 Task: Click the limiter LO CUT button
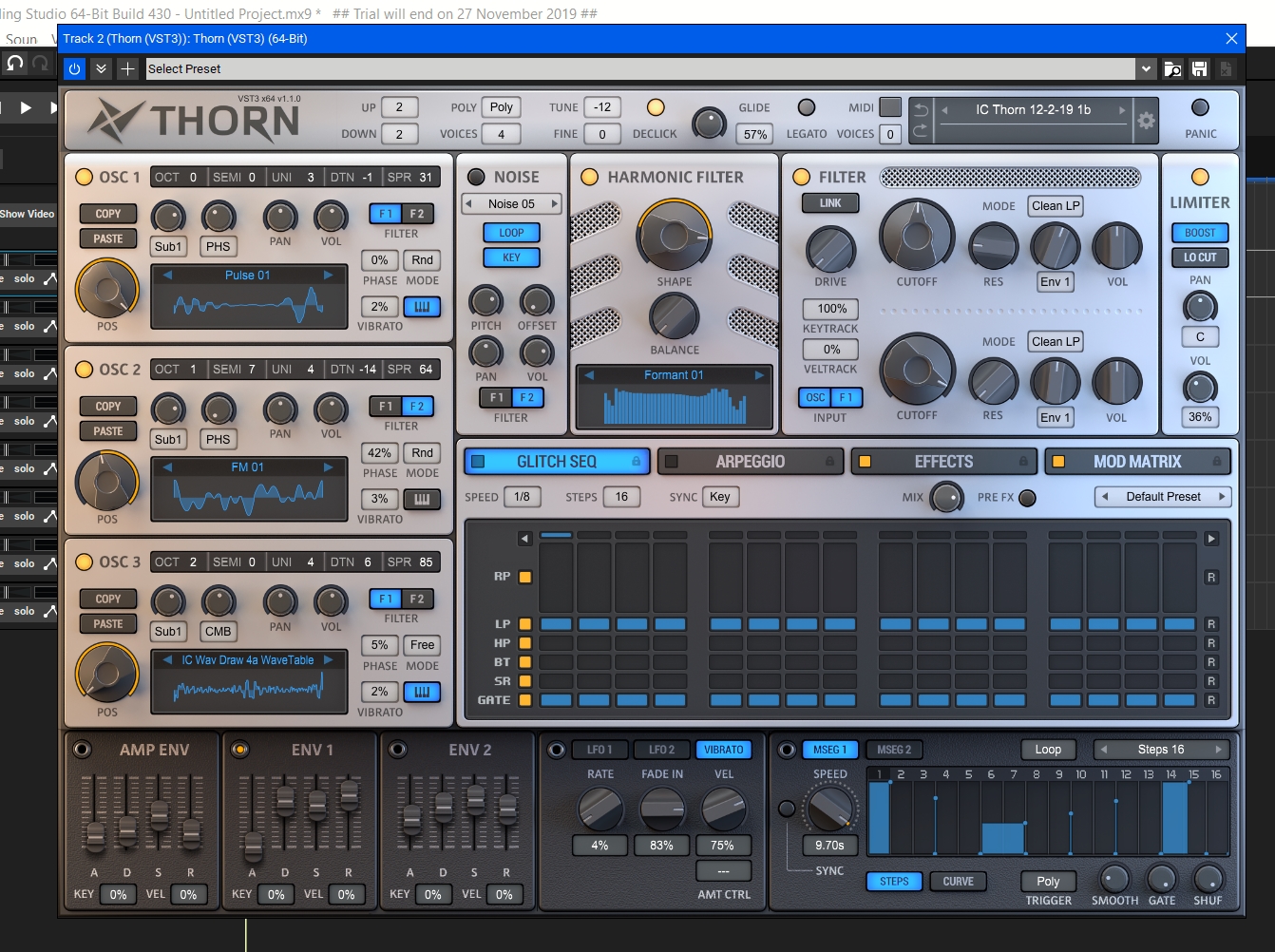coord(1200,257)
